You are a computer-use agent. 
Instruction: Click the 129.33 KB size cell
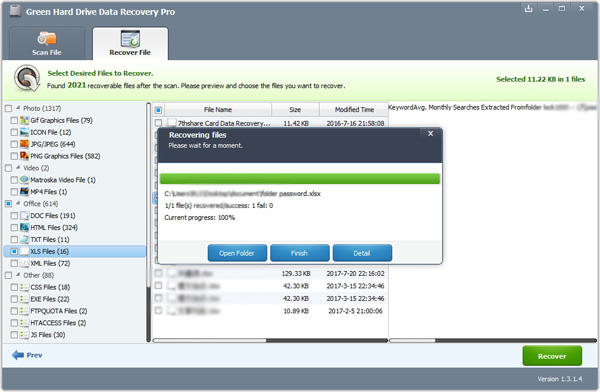click(296, 273)
